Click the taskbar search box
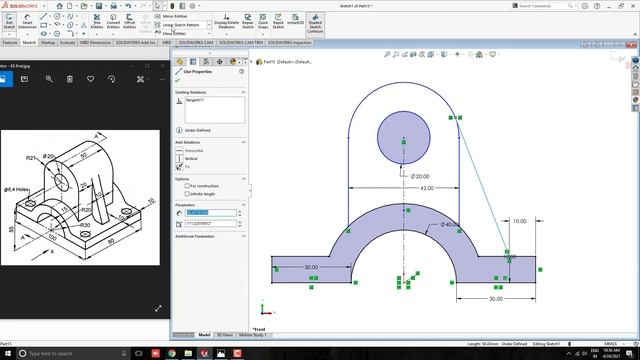The height and width of the screenshot is (360, 640). (73, 353)
